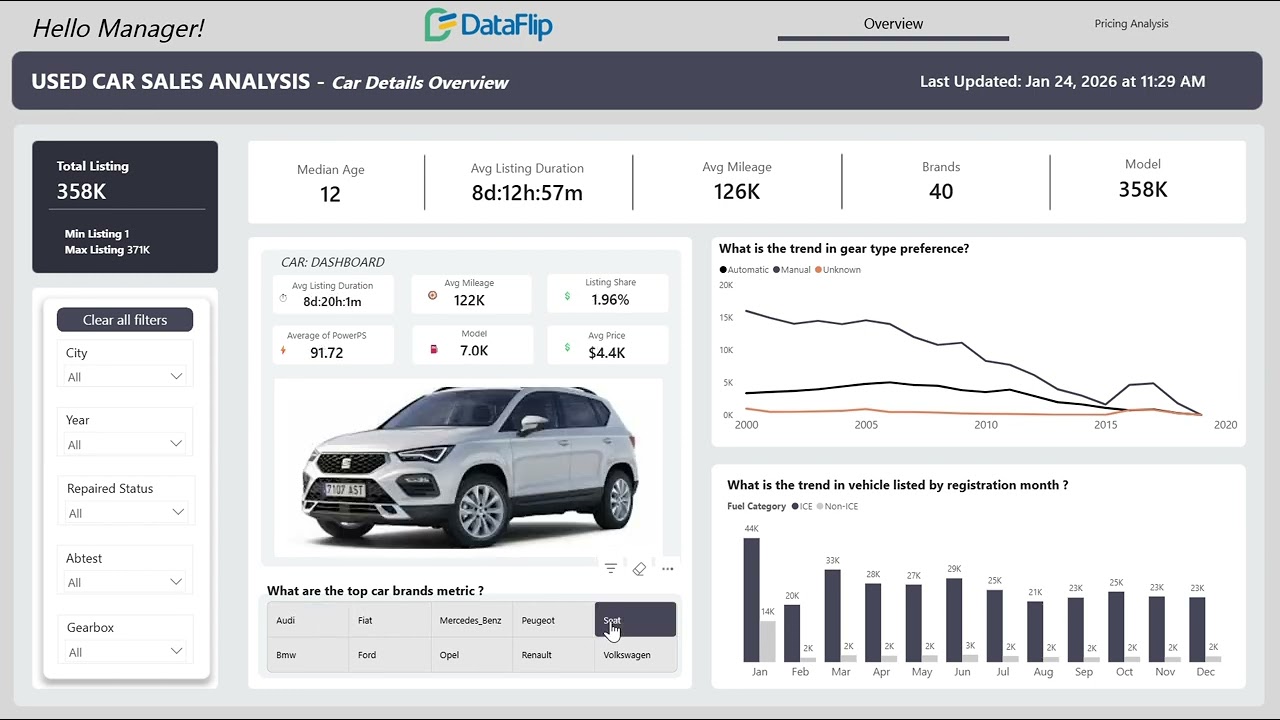
Task: Open the Pricing Analysis tab
Action: (1131, 24)
